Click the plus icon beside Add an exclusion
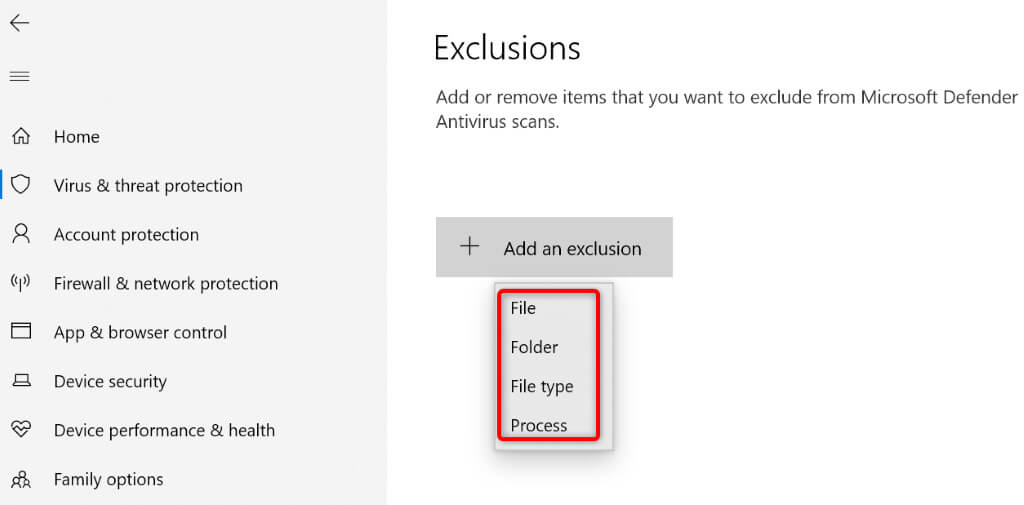This screenshot has height=505, width=1024. point(469,247)
